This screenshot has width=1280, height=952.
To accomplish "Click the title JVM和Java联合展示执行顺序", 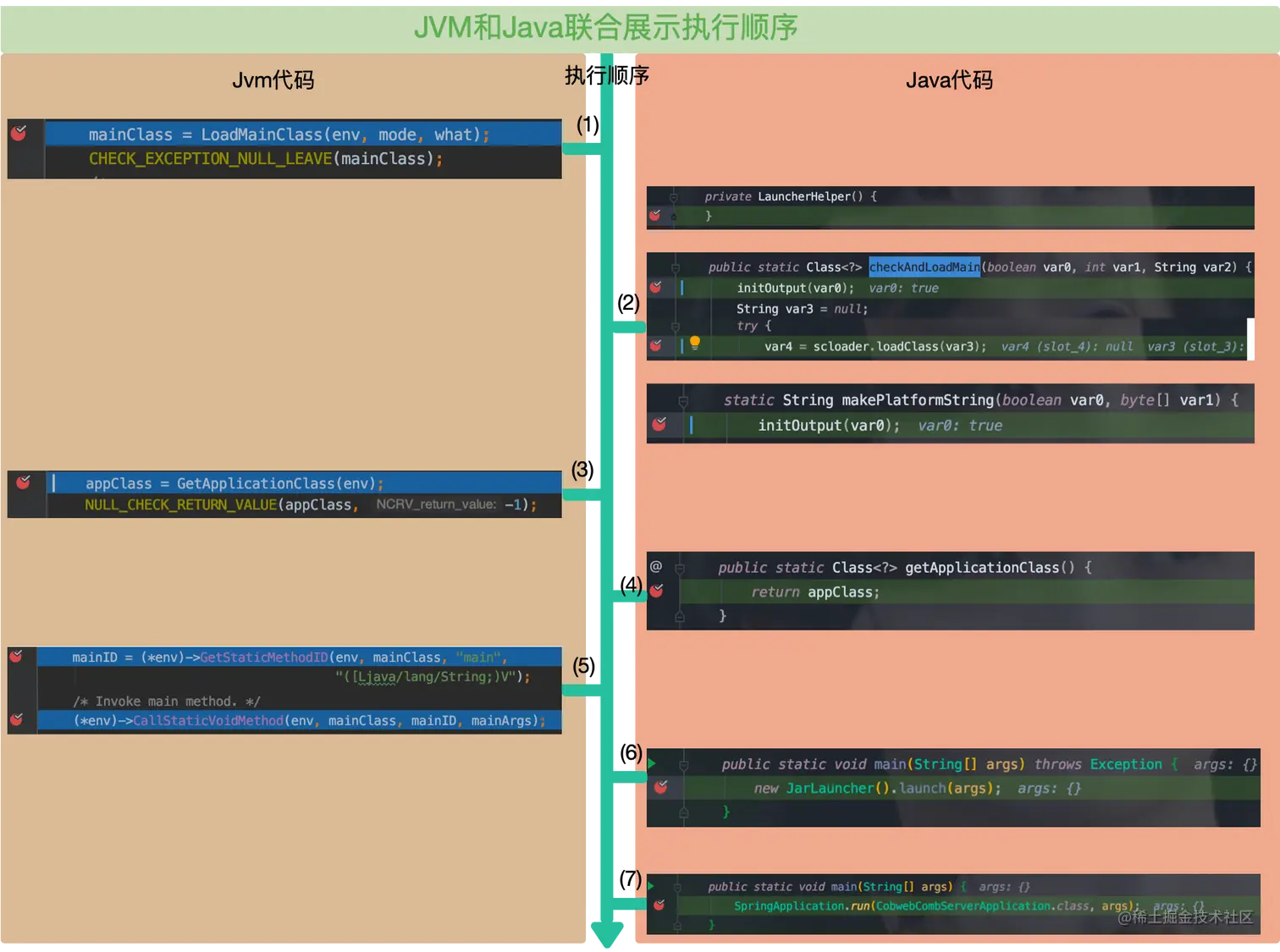I will pyautogui.click(x=605, y=27).
